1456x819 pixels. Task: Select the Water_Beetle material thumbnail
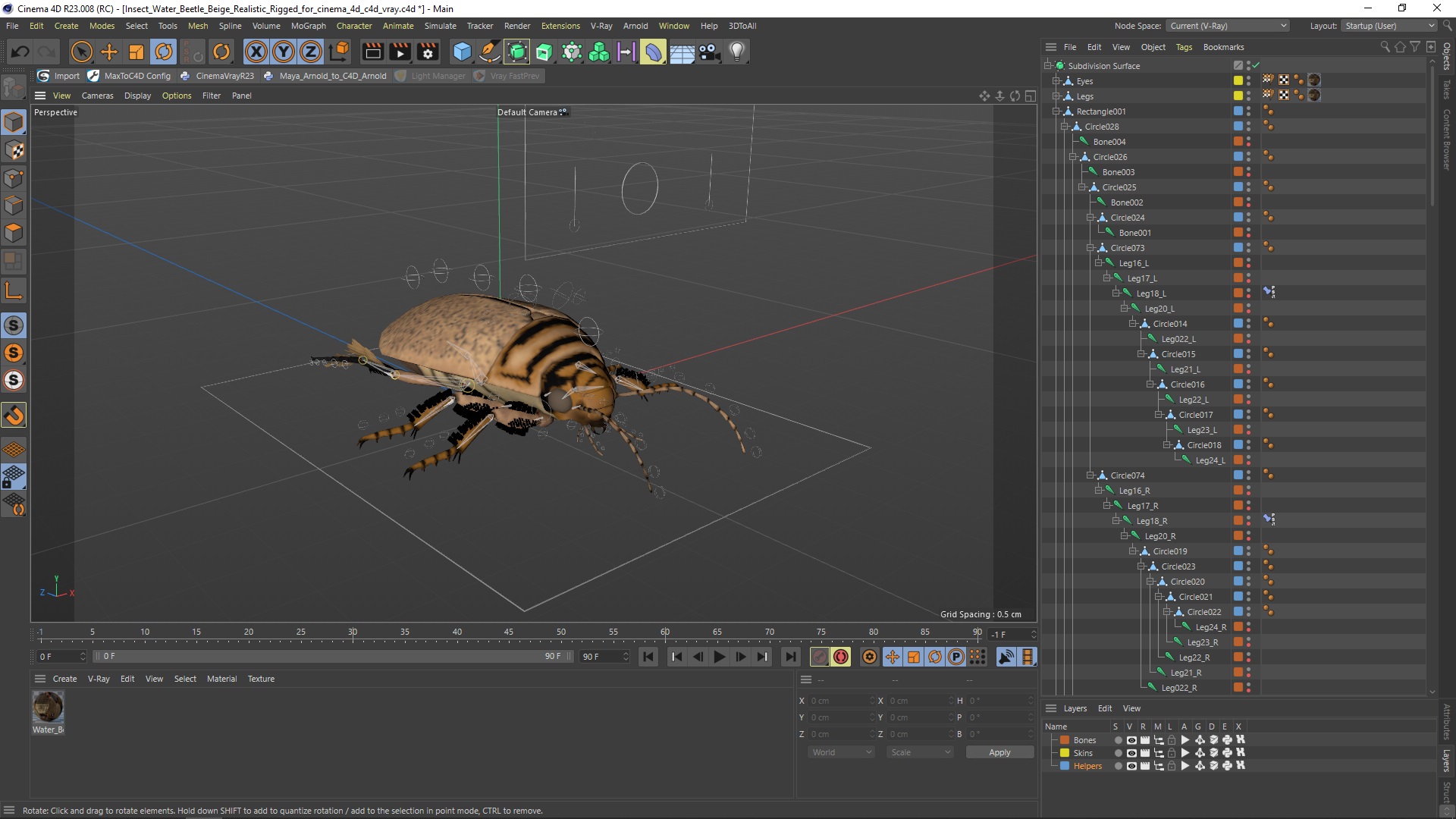pyautogui.click(x=48, y=707)
